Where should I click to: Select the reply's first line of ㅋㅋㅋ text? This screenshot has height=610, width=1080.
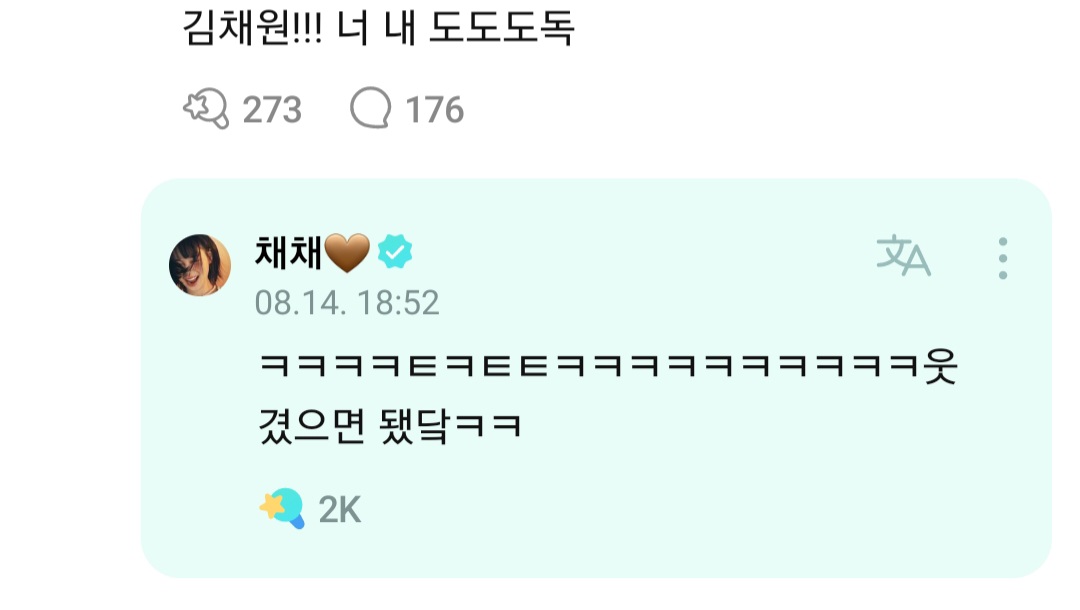(608, 366)
